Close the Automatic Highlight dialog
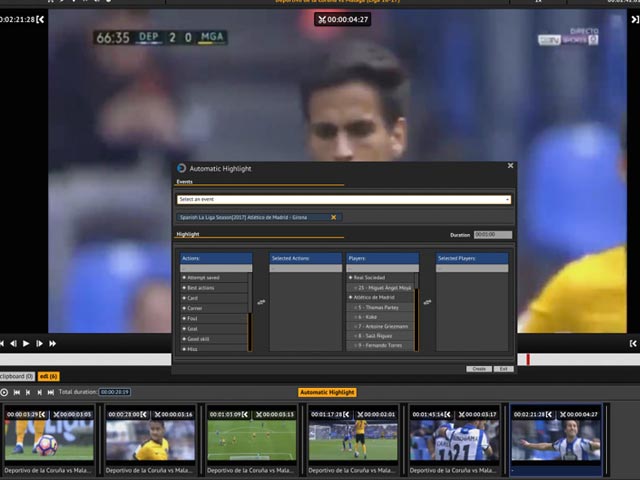Viewport: 640px width, 480px height. 510,166
